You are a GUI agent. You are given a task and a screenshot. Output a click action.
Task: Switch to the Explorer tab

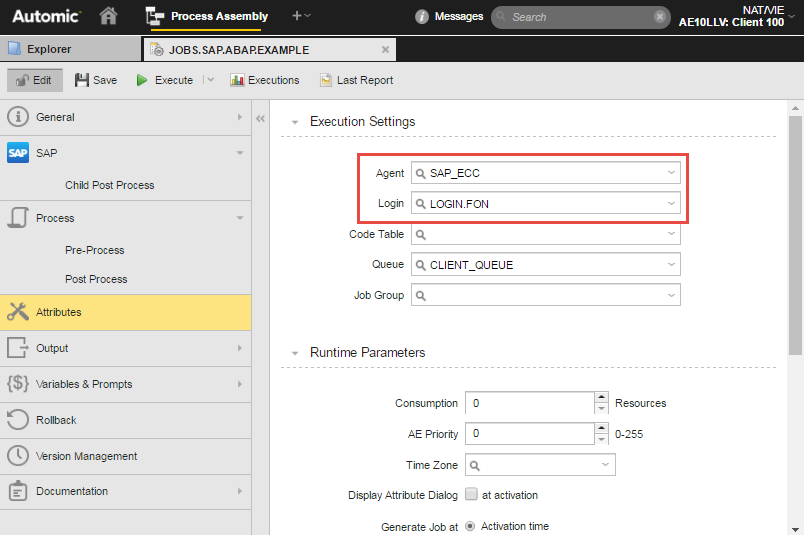70,49
